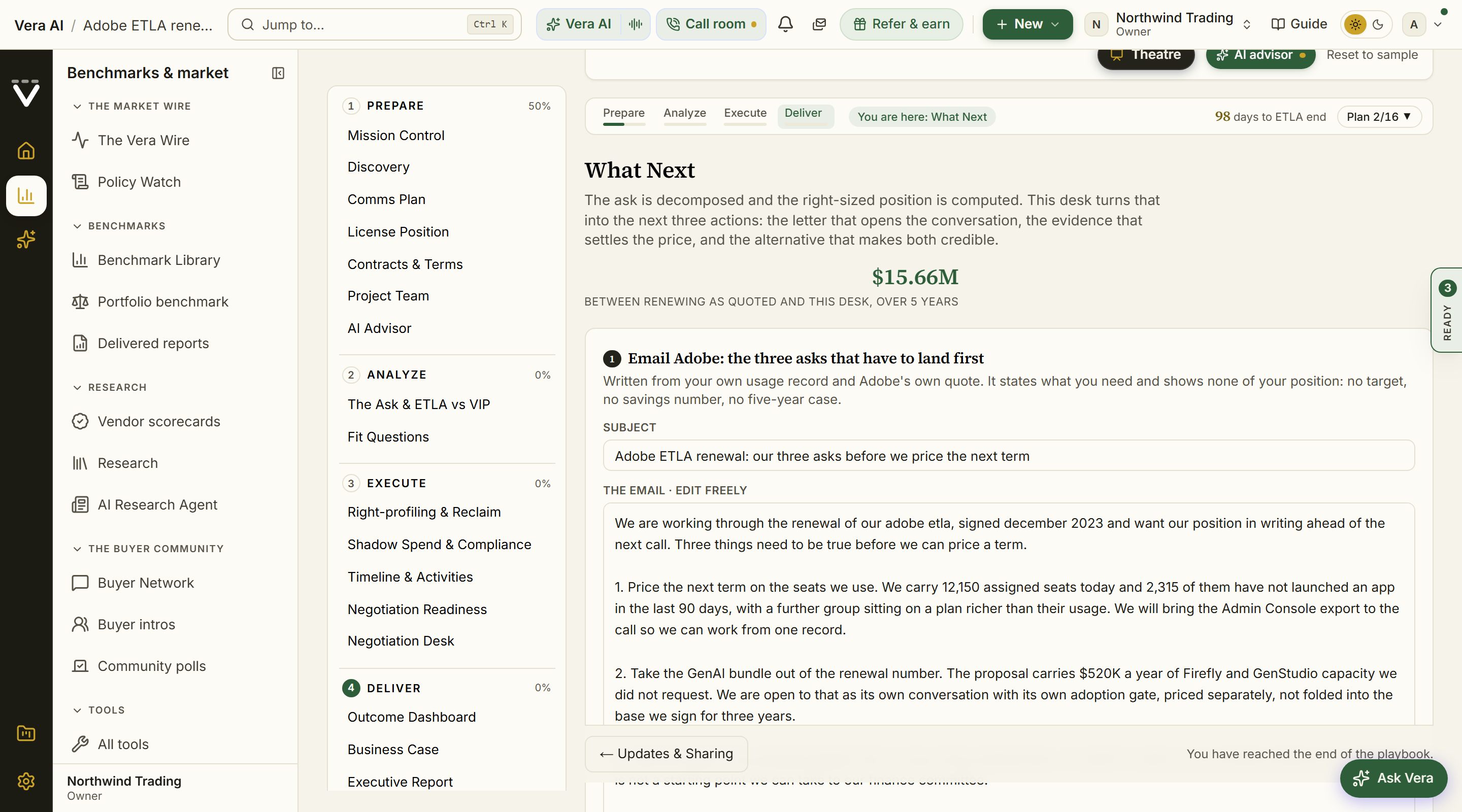Click the Guide book icon in top bar
The width and height of the screenshot is (1462, 812).
pos(1278,24)
